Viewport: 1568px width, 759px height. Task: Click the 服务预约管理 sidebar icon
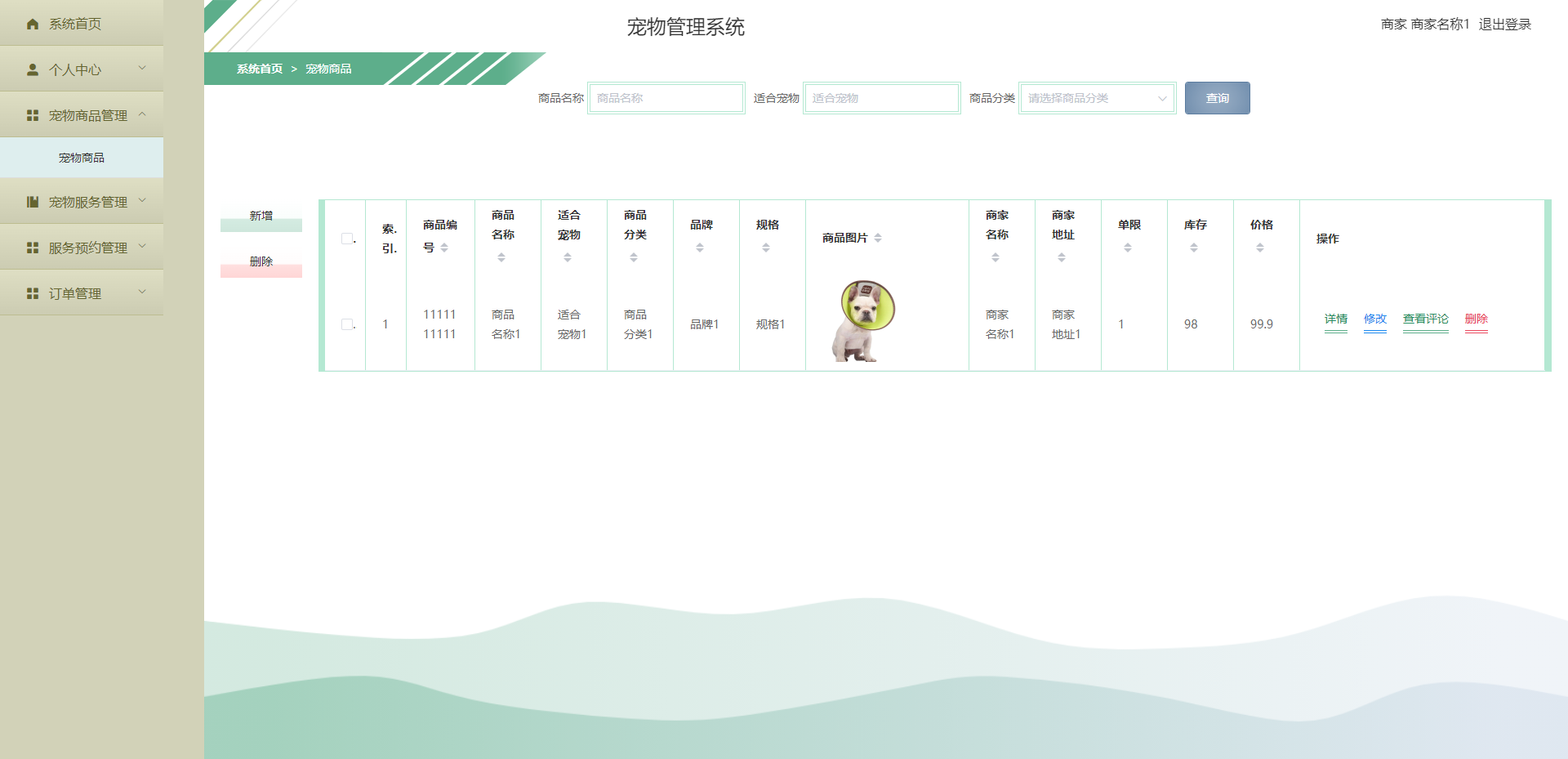coord(31,247)
